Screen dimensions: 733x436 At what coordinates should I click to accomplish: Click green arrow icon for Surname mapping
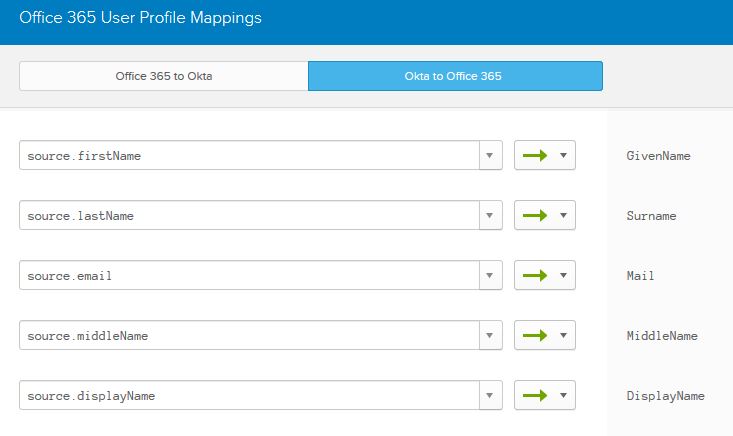536,216
